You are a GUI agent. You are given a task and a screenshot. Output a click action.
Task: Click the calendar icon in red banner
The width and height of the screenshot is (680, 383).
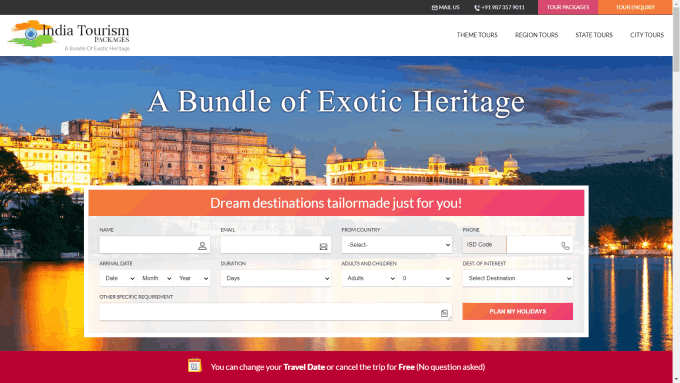[x=195, y=366]
